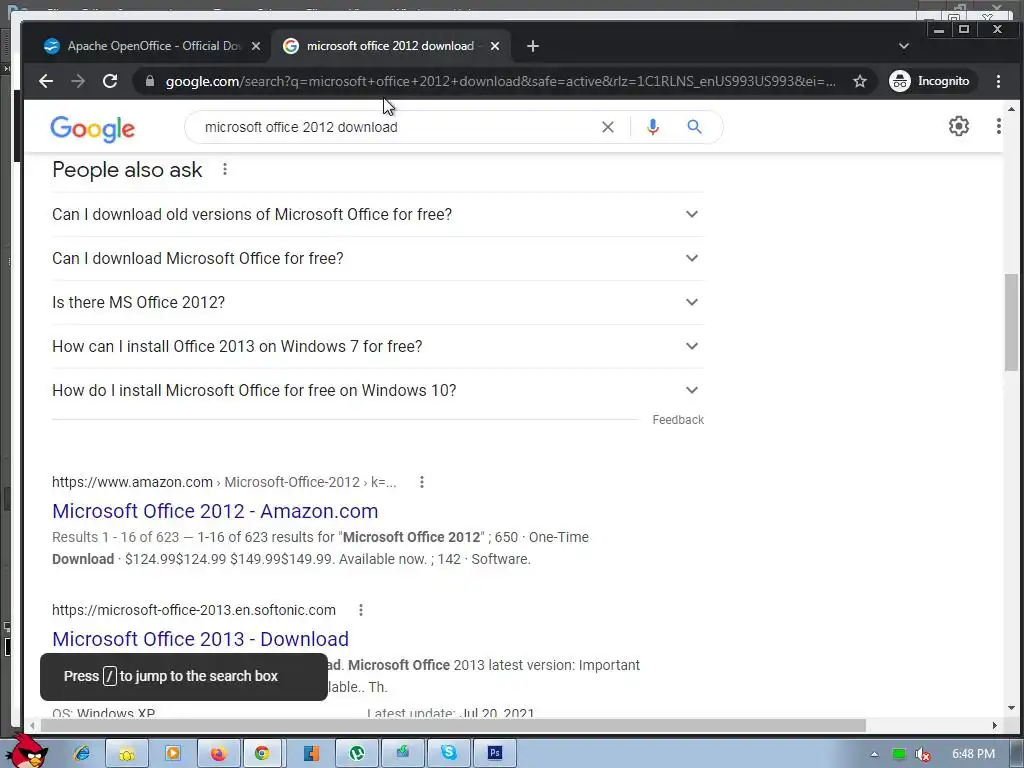1024x768 pixels.
Task: Click the address bar URL
Action: point(500,81)
